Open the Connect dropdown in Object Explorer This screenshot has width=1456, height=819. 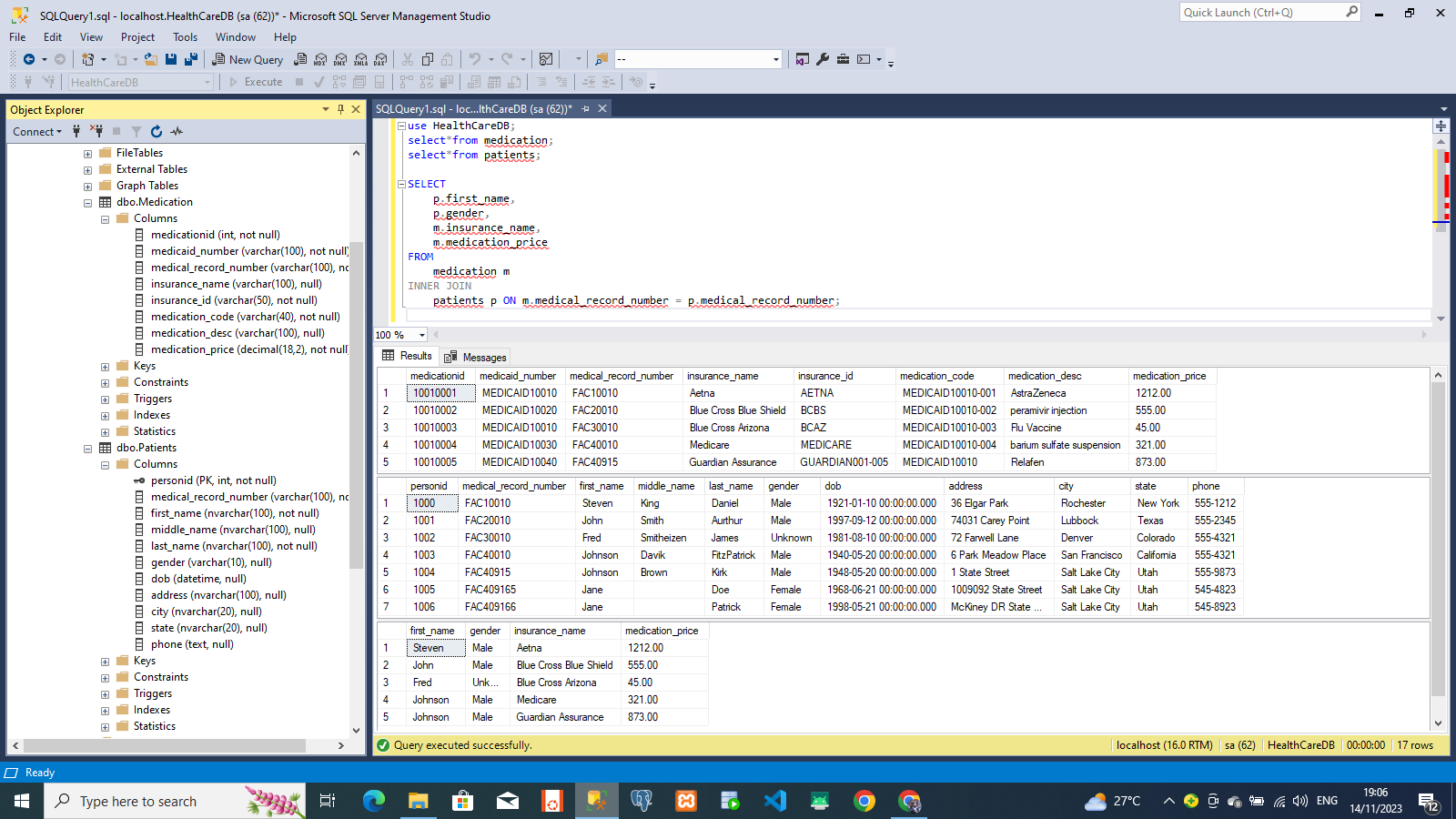tap(37, 132)
